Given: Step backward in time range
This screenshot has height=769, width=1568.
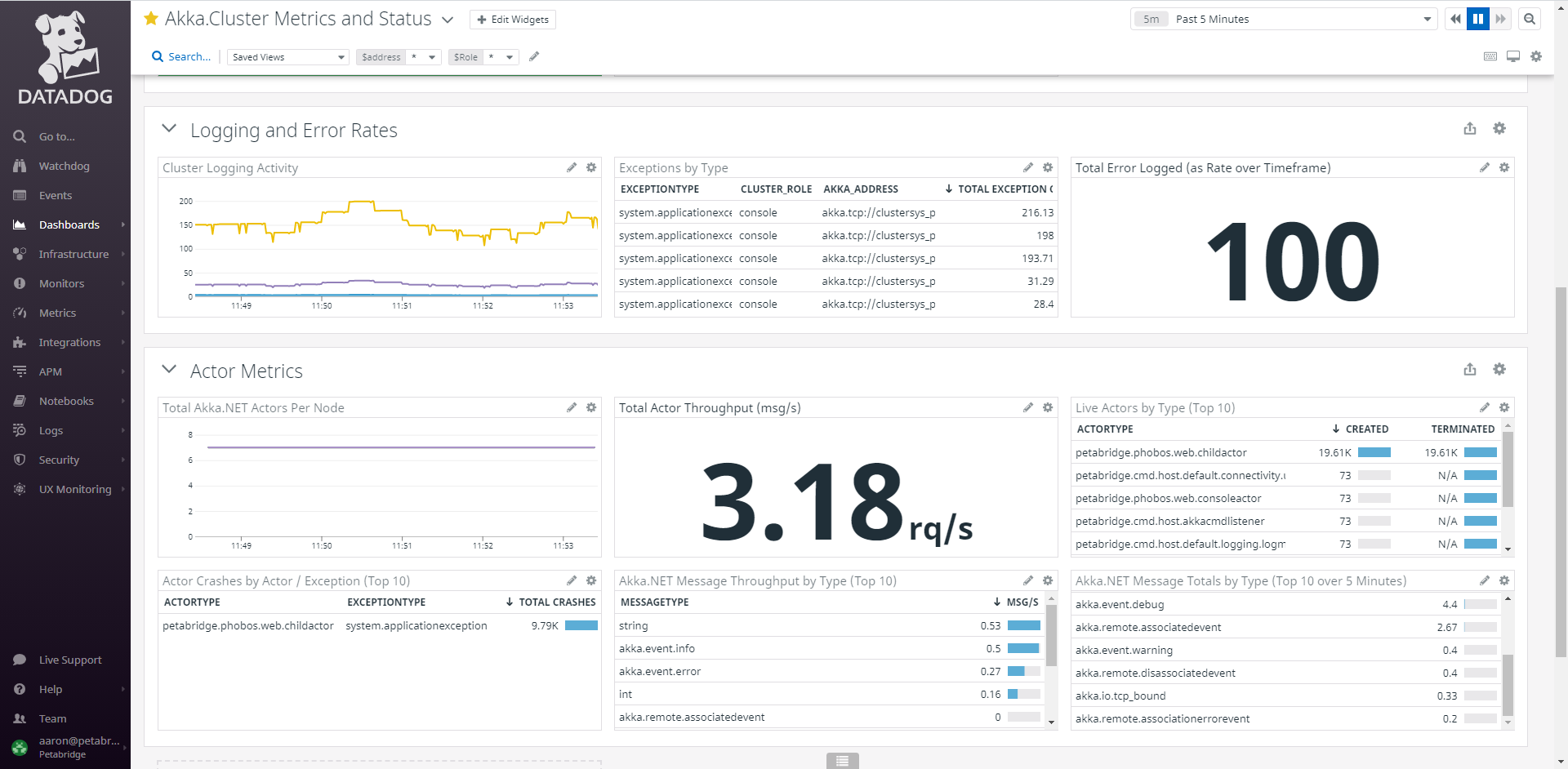Looking at the screenshot, I should coord(1455,19).
